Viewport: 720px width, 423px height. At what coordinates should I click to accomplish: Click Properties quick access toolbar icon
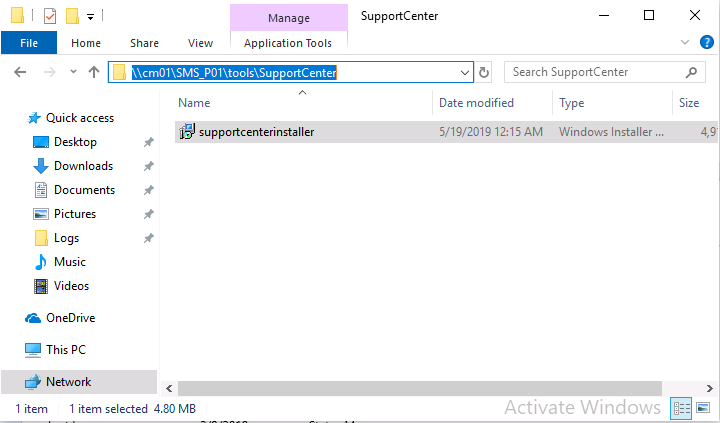point(50,16)
